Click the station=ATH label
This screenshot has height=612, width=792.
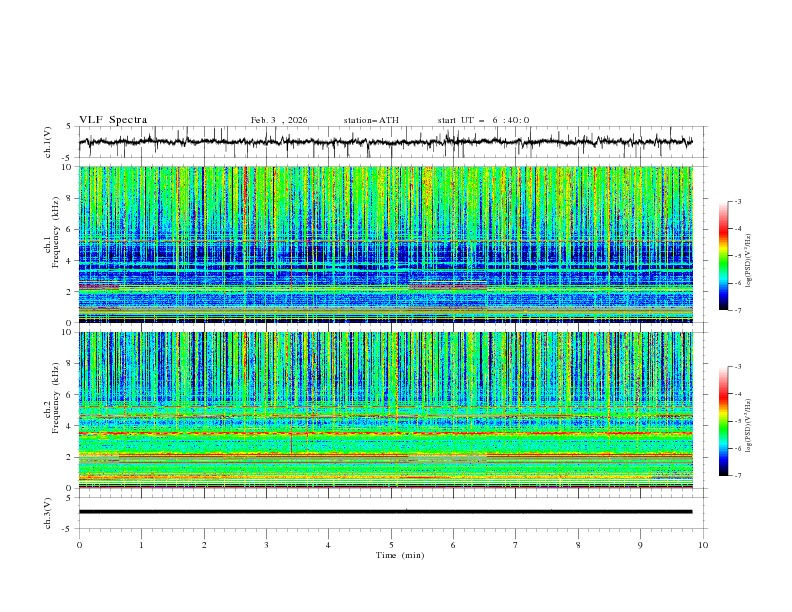click(371, 120)
